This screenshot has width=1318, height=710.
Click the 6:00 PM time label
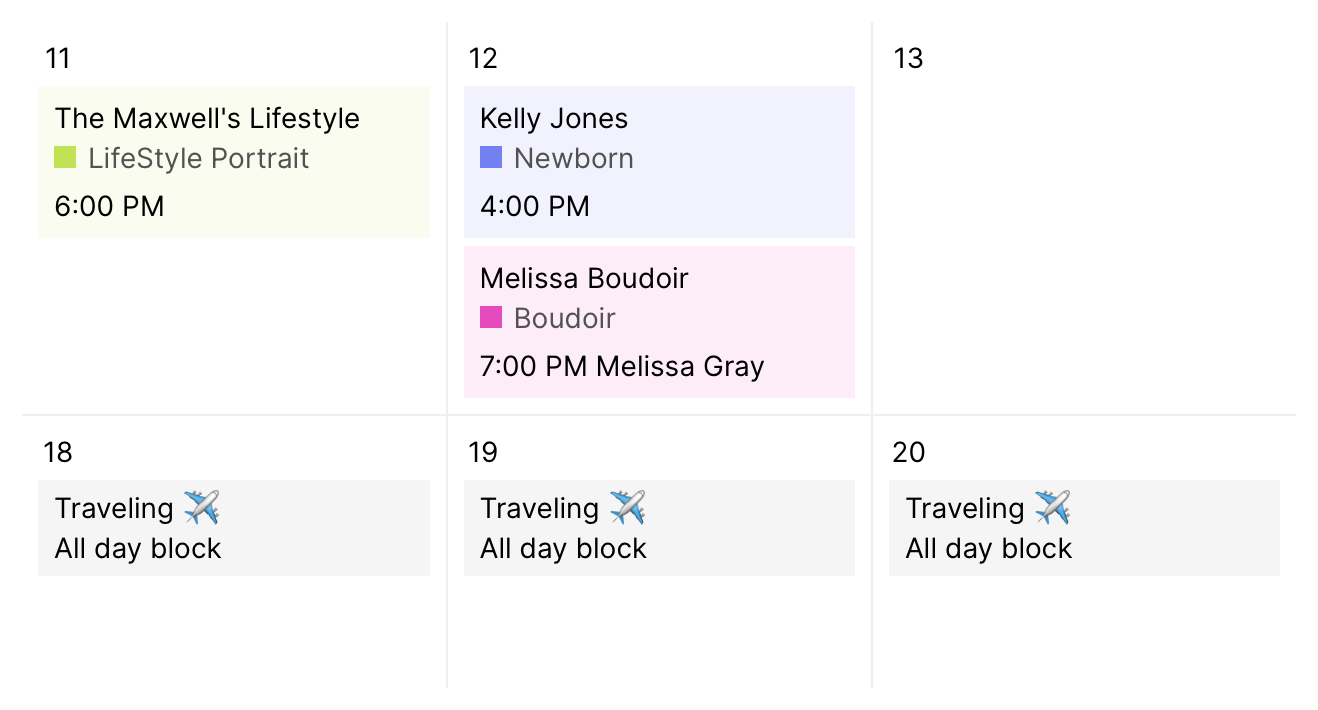[x=109, y=207]
